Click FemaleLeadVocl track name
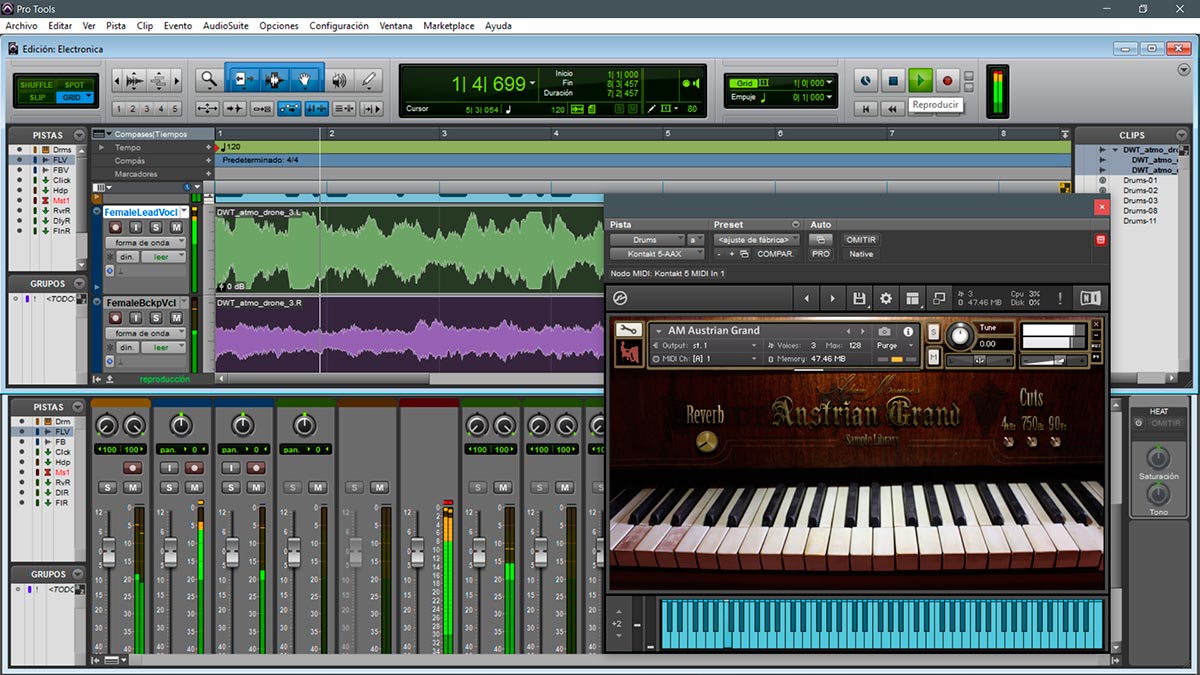 (141, 212)
